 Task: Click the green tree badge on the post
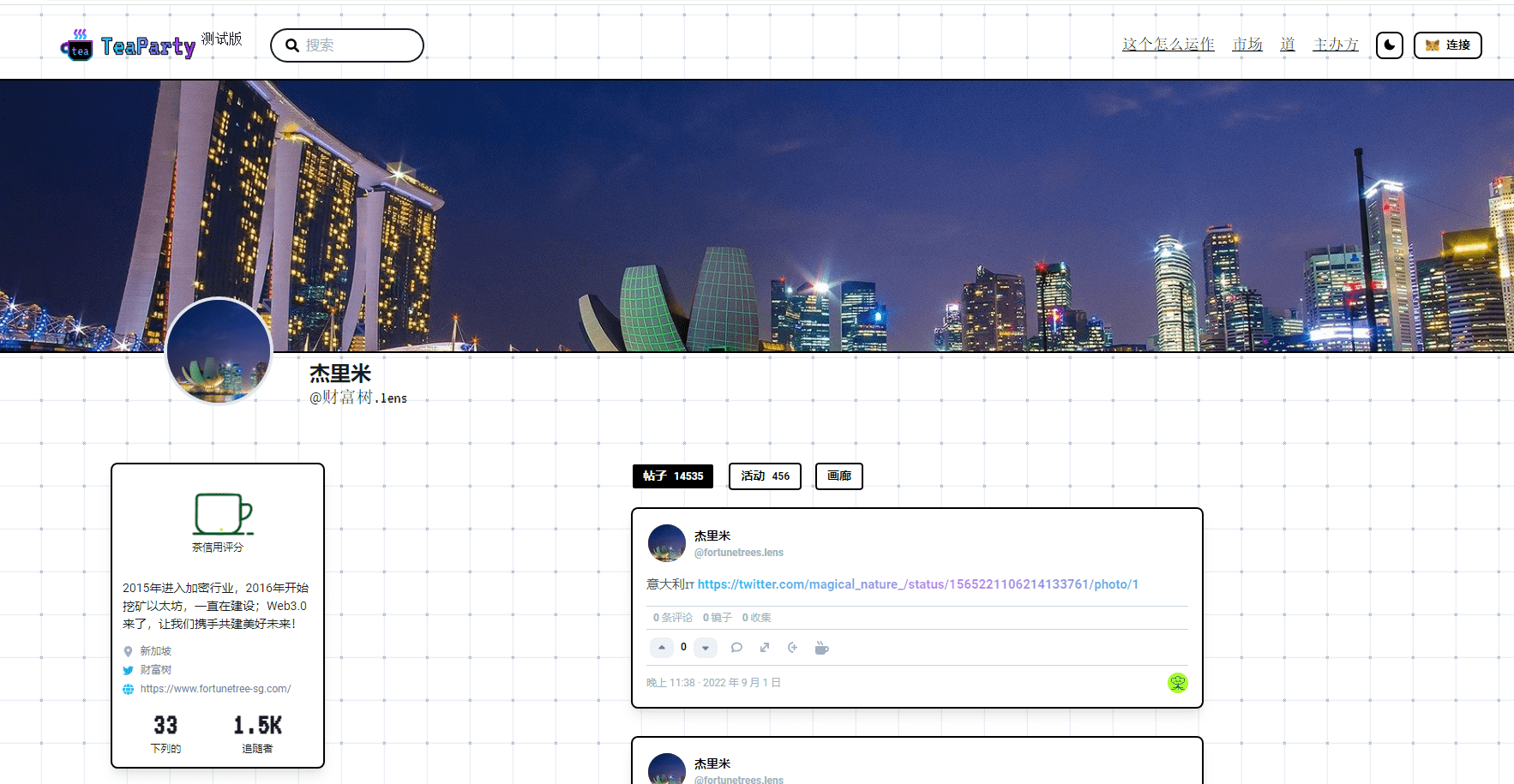coord(1177,682)
